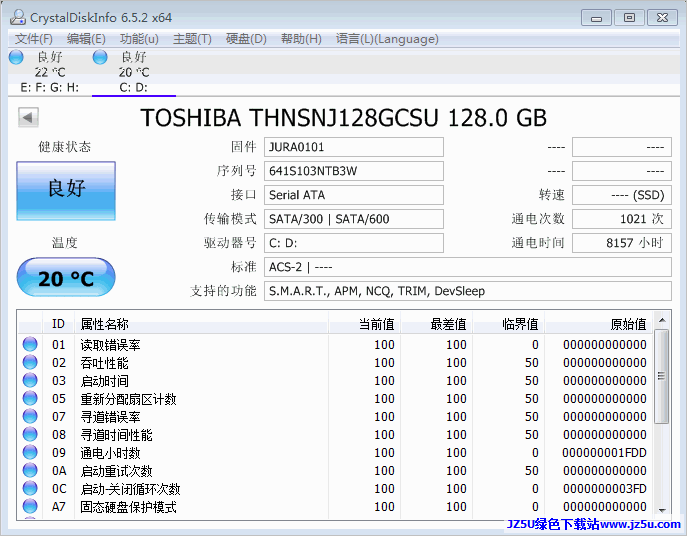This screenshot has height=536, width=687.
Task: Click the standard field ACS-2
Action: click(x=467, y=267)
